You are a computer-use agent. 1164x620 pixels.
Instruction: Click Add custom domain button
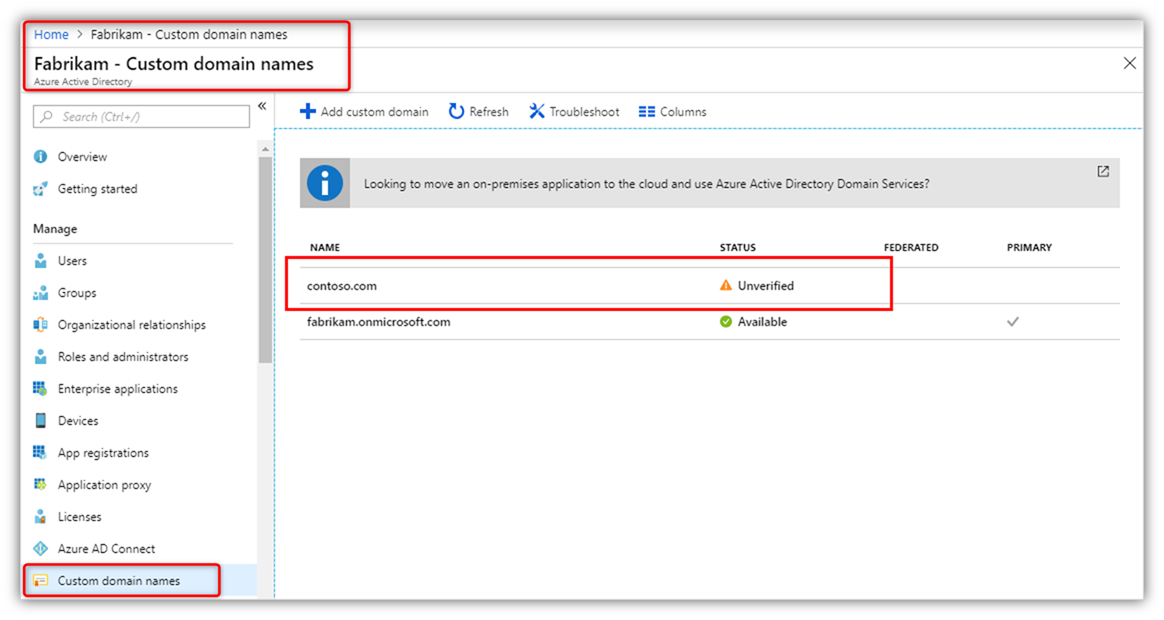tap(364, 111)
